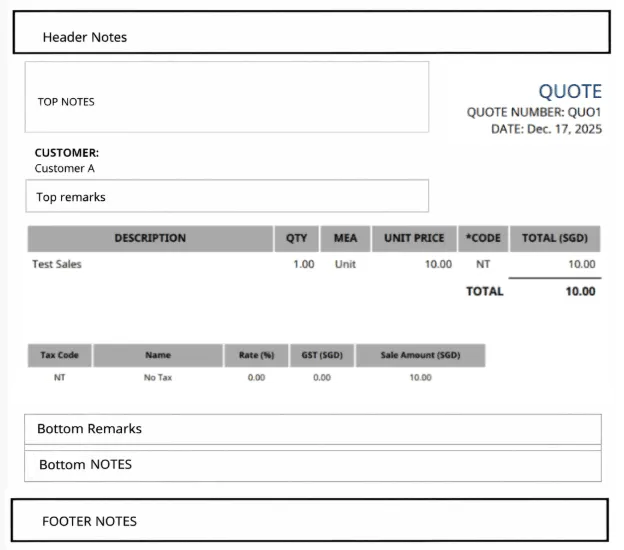624x550 pixels.
Task: Select the Sale Amount (SGD) header
Action: (420, 355)
